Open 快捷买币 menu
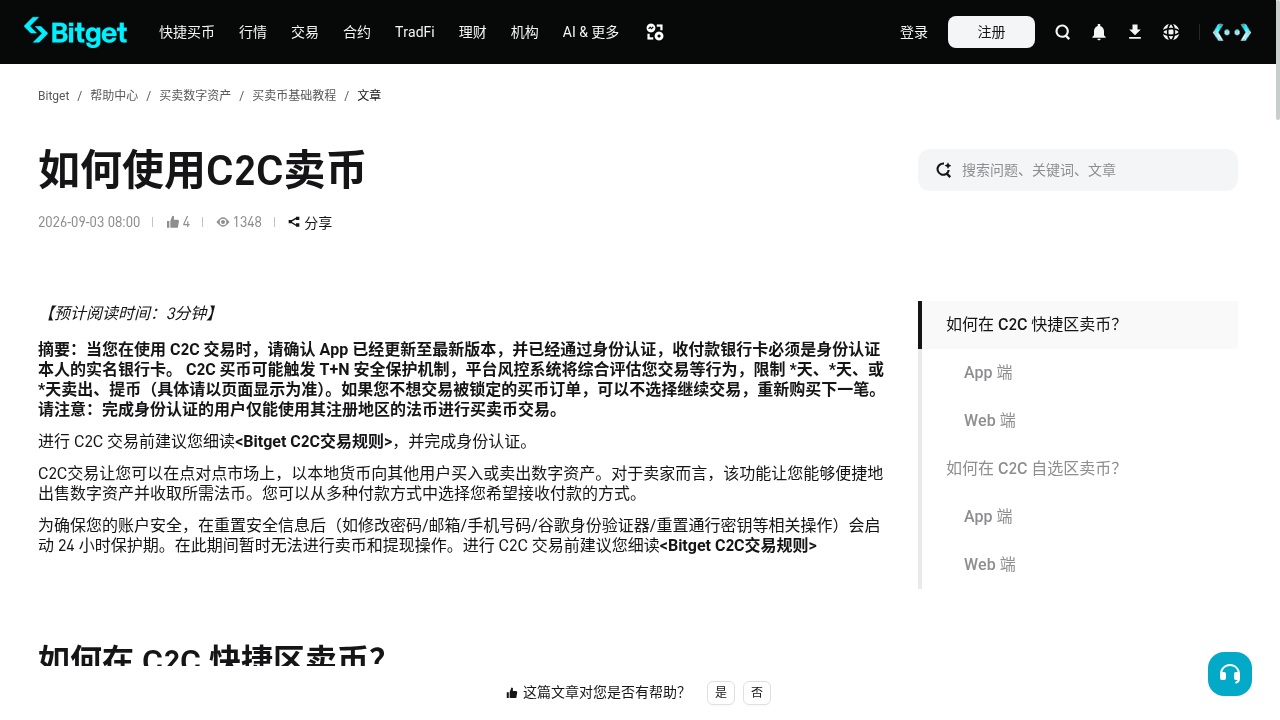The image size is (1280, 720). tap(187, 32)
